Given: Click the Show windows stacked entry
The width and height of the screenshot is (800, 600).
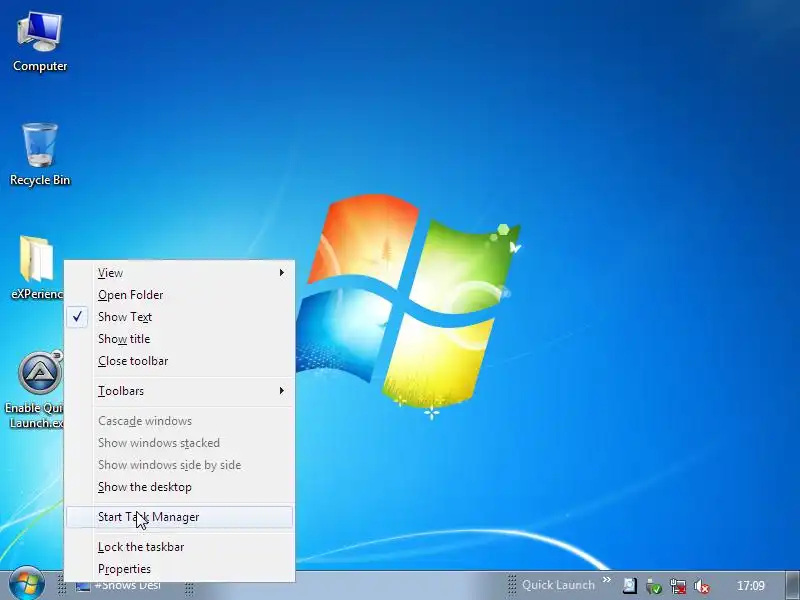Looking at the screenshot, I should pyautogui.click(x=180, y=443).
